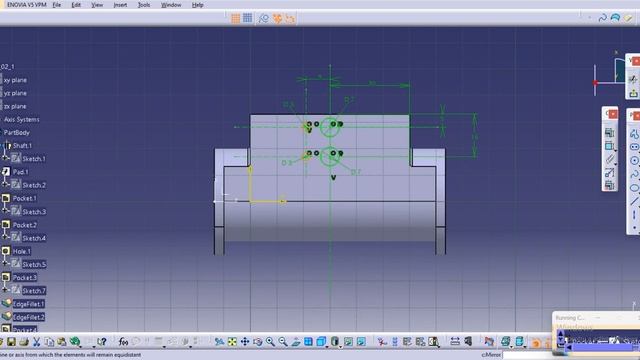The image size is (640, 360).
Task: Select the Pan tool icon
Action: [x=244, y=342]
